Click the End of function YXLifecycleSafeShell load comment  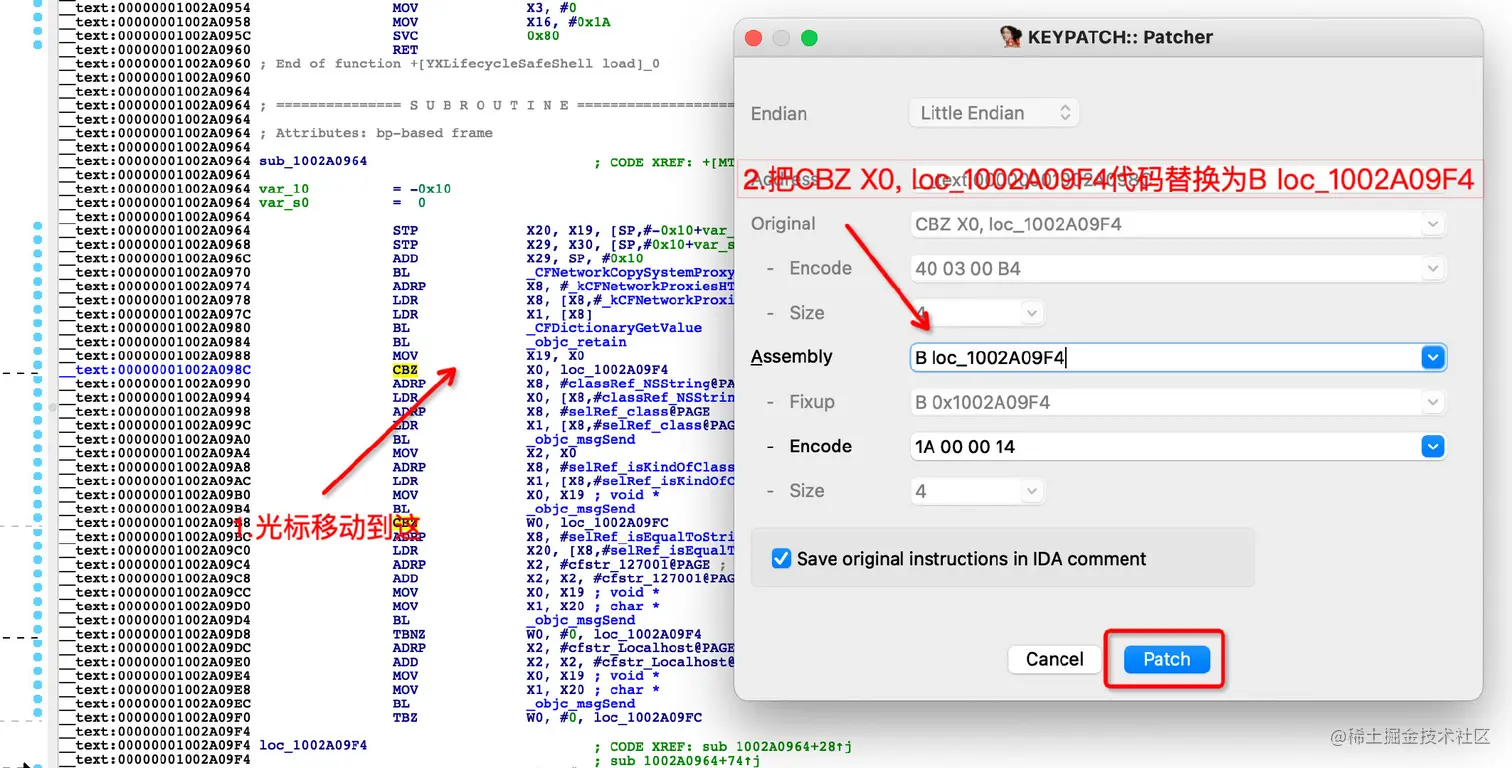pos(459,63)
